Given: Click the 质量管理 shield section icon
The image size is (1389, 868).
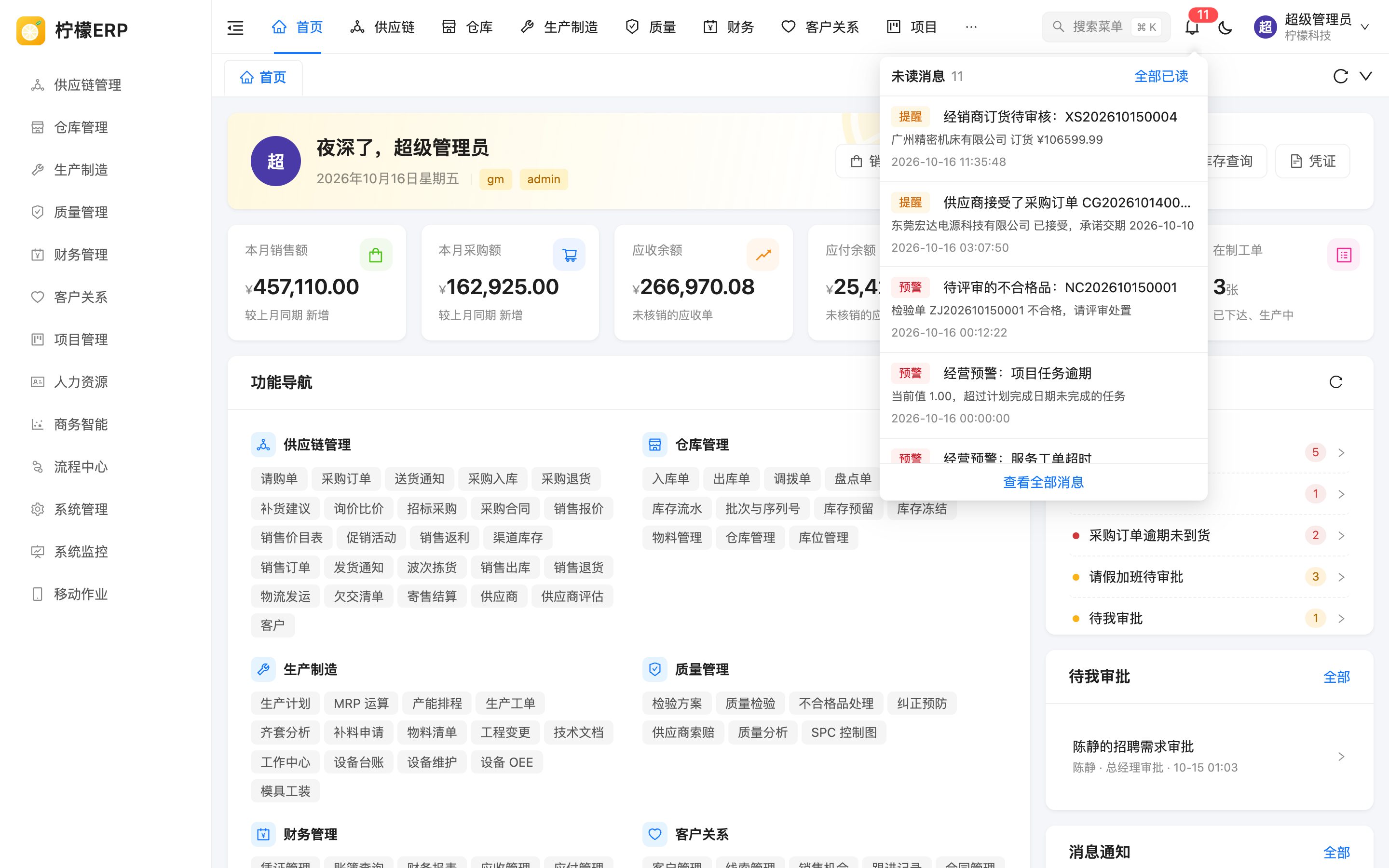Looking at the screenshot, I should click(x=655, y=669).
